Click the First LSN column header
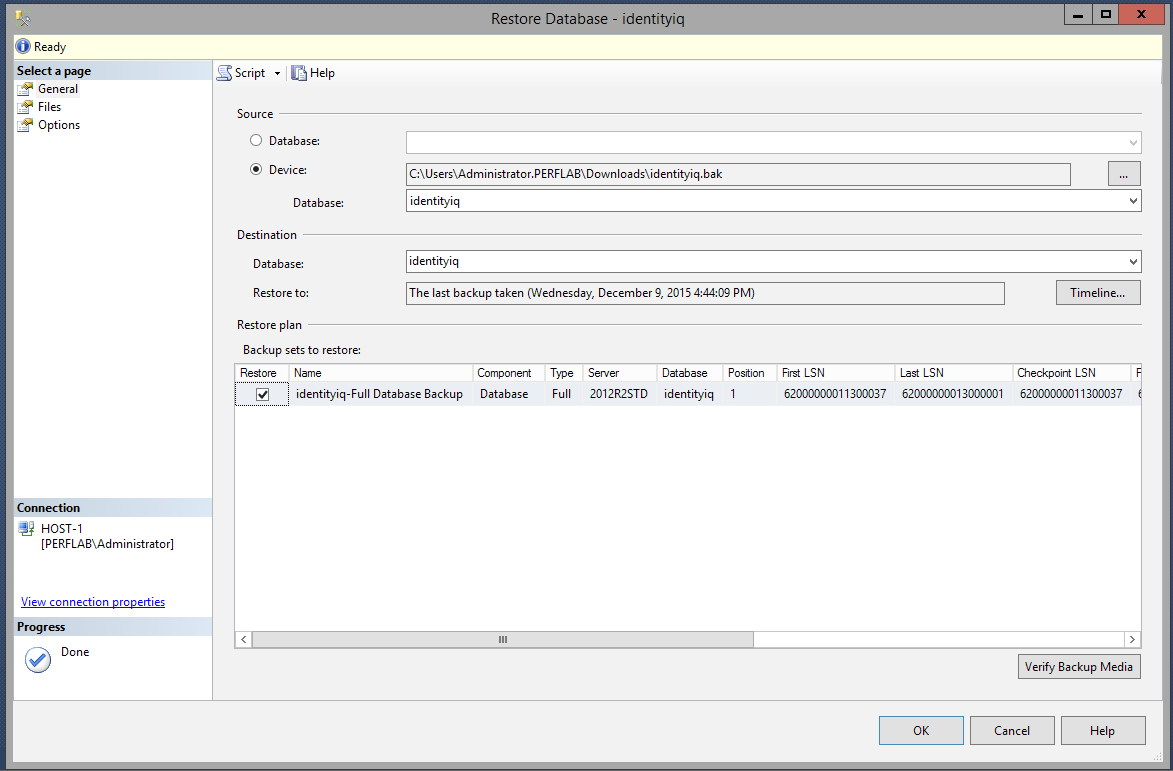The width and height of the screenshot is (1173, 771). point(836,373)
